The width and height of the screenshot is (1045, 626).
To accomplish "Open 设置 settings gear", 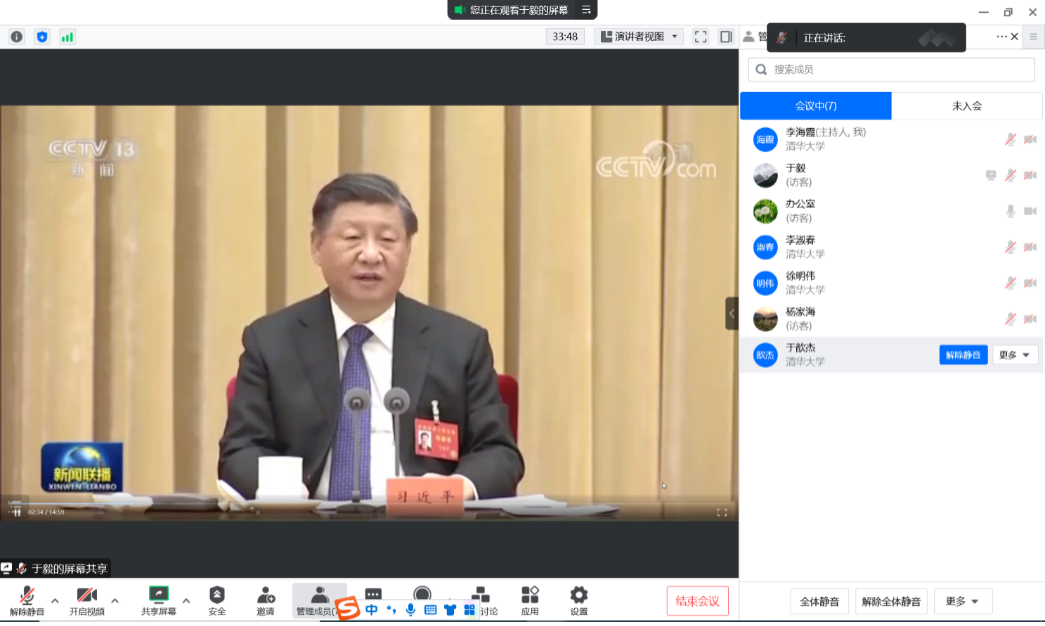I will pyautogui.click(x=578, y=601).
